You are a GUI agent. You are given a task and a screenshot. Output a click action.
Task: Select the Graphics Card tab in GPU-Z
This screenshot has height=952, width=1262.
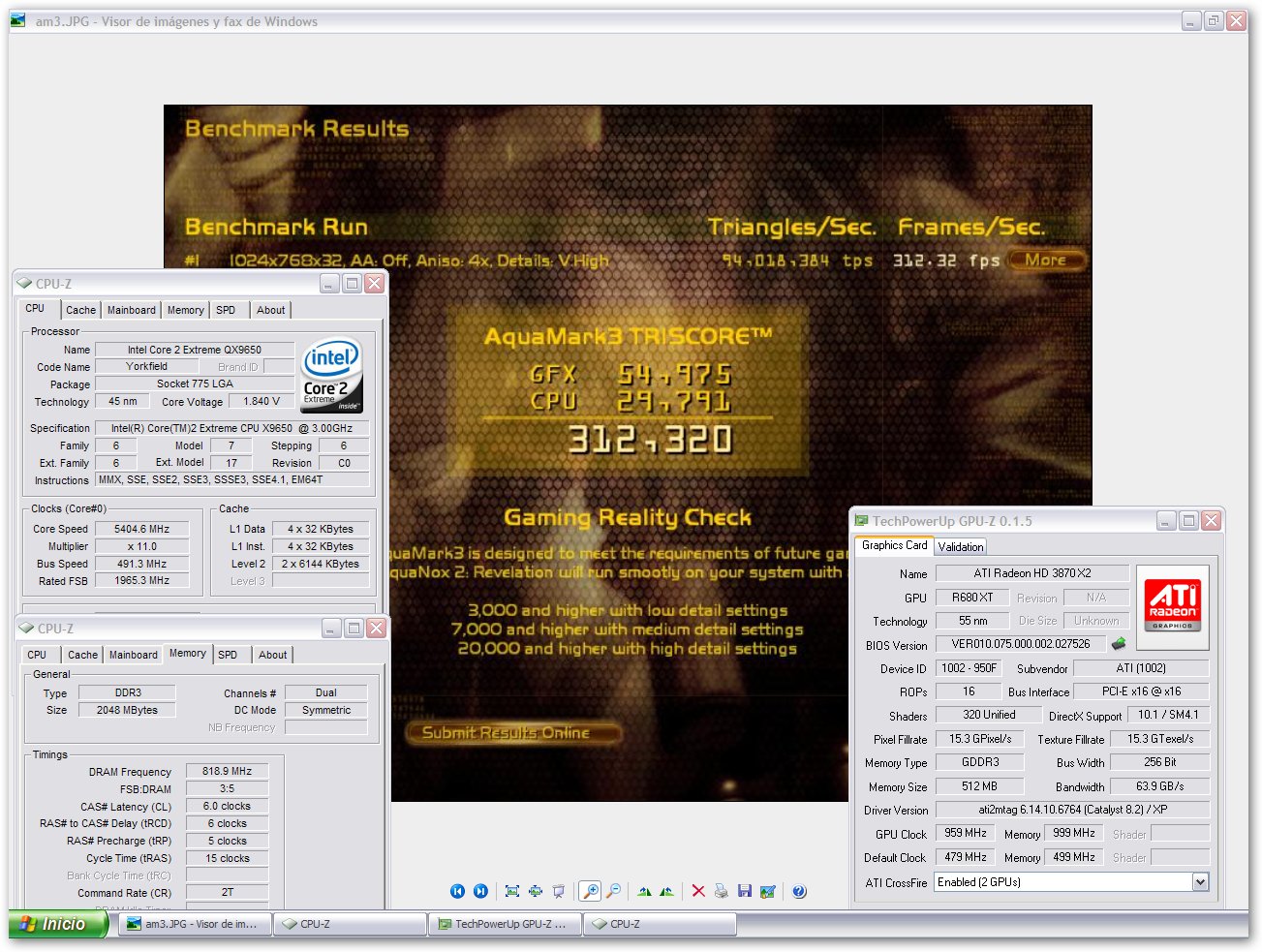pyautogui.click(x=895, y=545)
